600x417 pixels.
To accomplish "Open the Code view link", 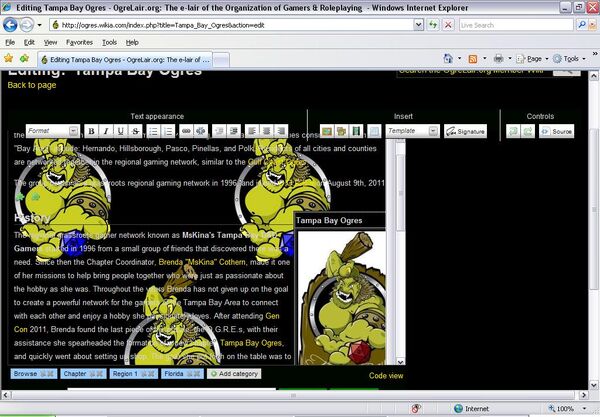I will click(x=386, y=376).
